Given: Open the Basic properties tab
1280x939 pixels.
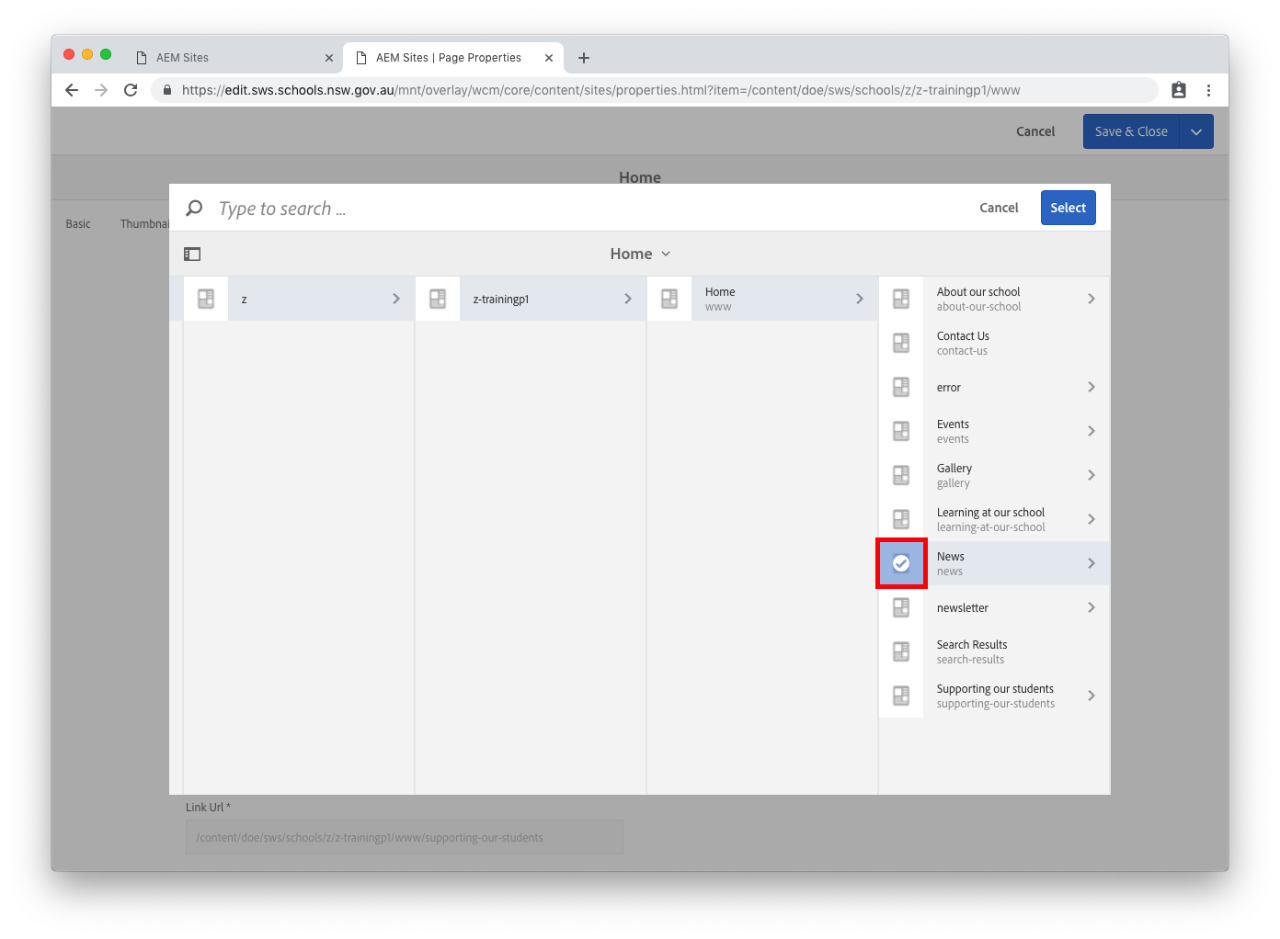Looking at the screenshot, I should pos(78,224).
